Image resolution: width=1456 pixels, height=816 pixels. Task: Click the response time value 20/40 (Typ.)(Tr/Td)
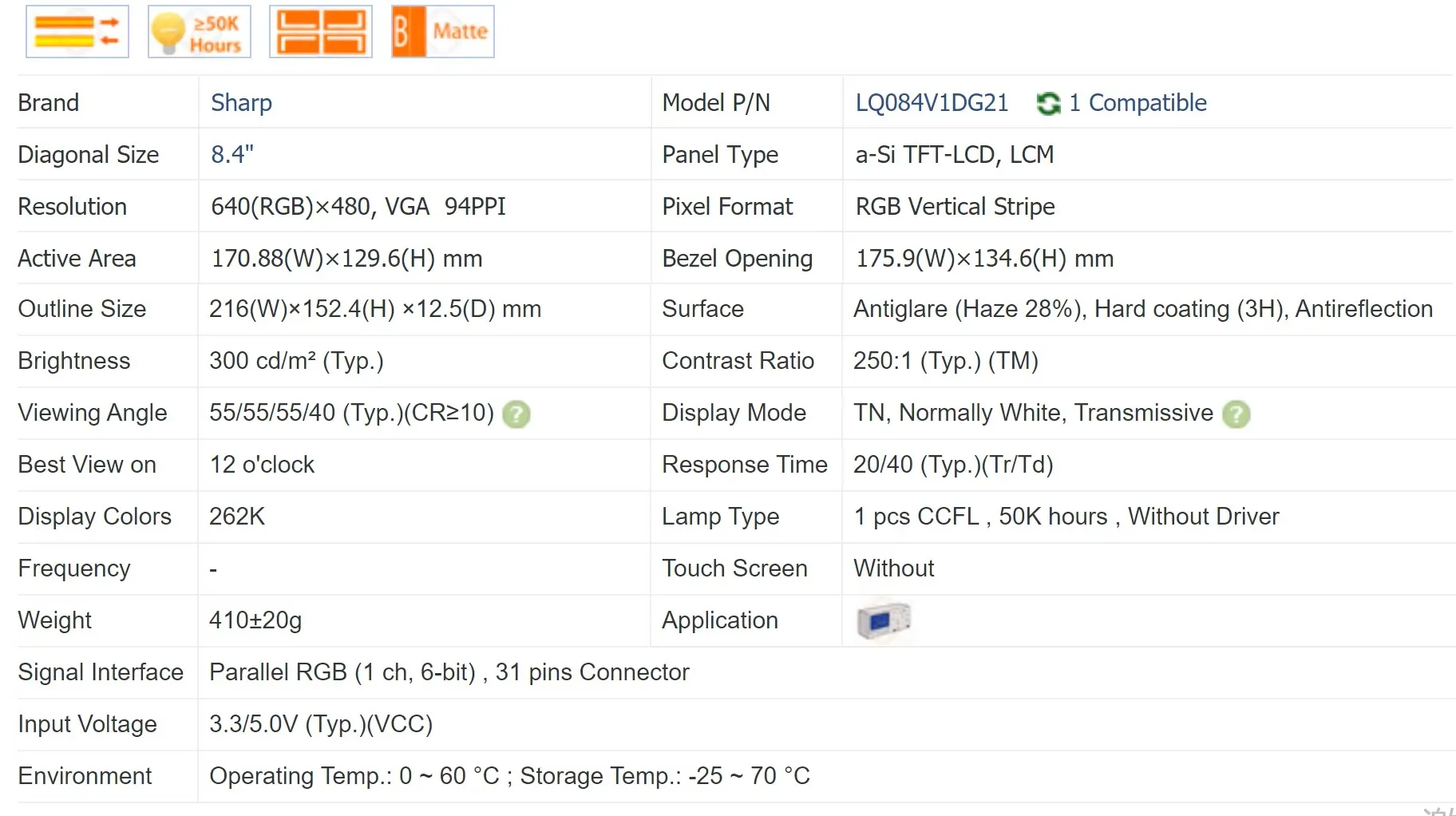point(953,465)
